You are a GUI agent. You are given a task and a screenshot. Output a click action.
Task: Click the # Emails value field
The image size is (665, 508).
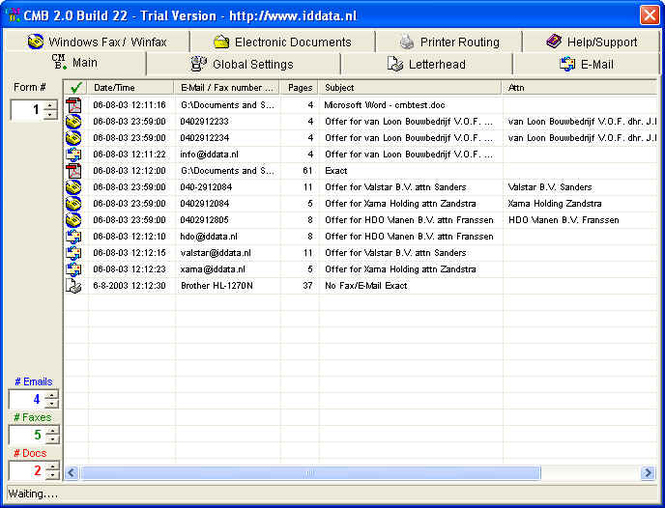28,399
